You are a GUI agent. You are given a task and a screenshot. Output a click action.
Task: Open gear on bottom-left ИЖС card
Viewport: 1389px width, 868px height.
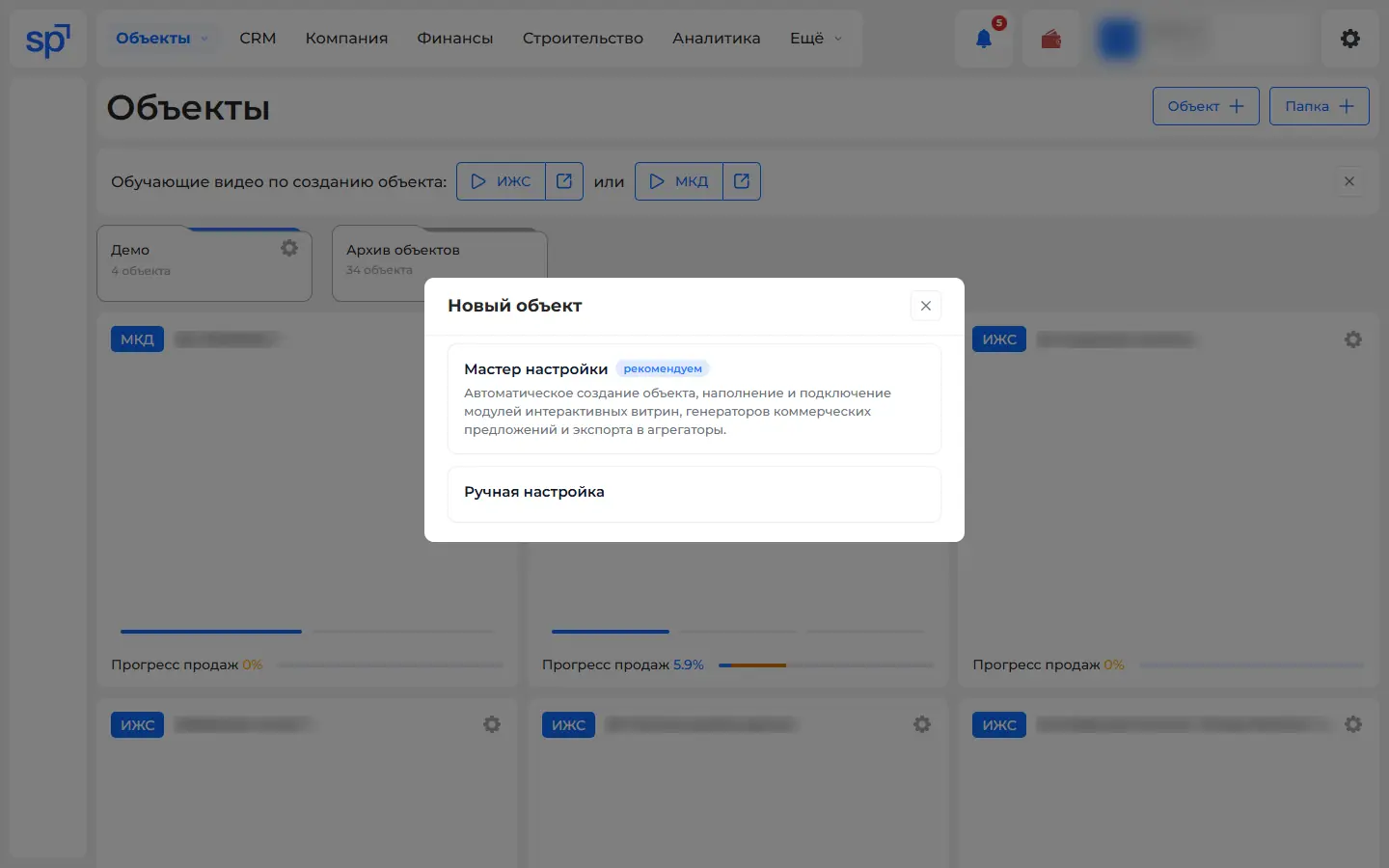tap(492, 724)
